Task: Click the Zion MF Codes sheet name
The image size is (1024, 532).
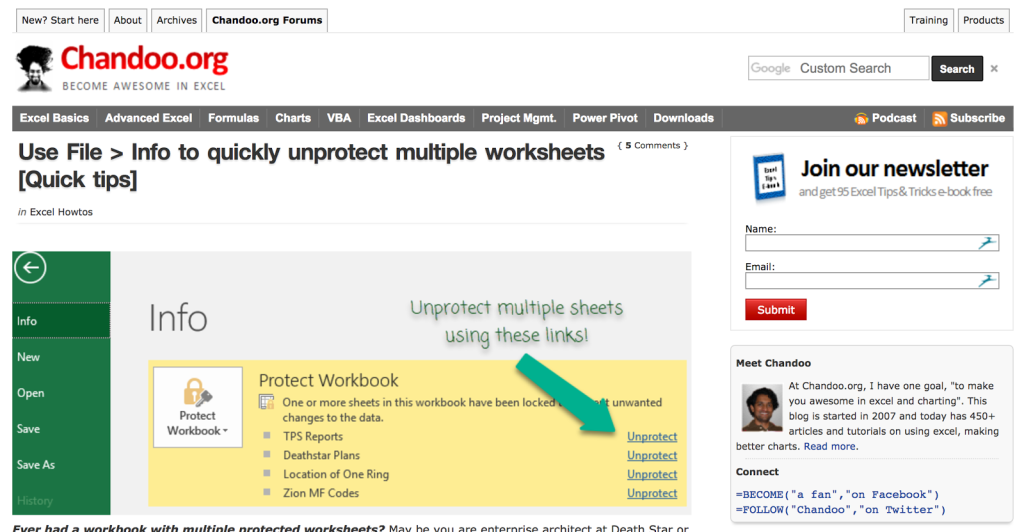Action: tap(321, 493)
